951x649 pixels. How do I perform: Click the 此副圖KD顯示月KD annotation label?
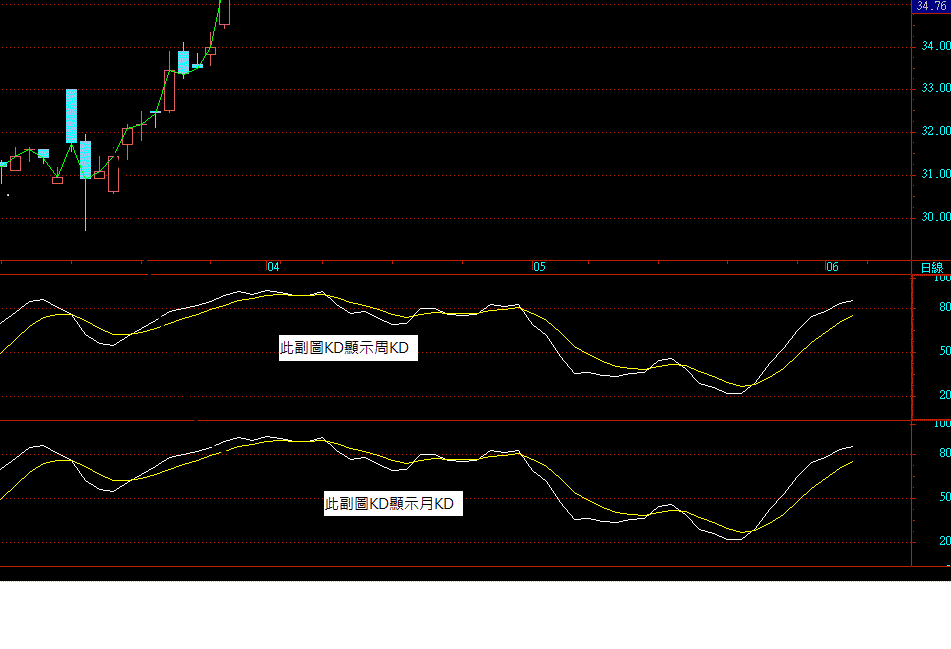coord(389,504)
